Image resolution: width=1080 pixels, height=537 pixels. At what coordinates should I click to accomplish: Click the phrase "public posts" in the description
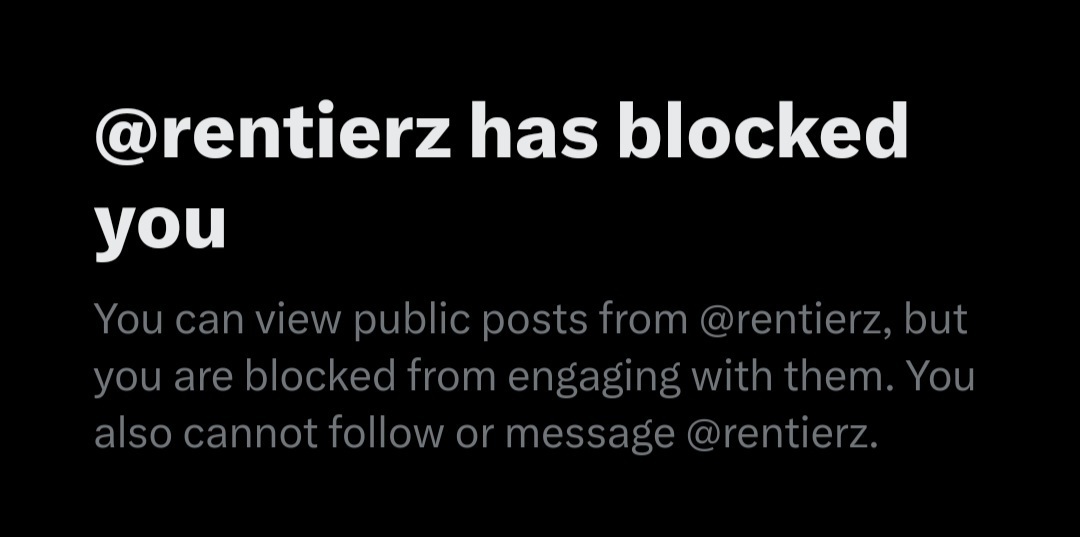[x=470, y=322]
